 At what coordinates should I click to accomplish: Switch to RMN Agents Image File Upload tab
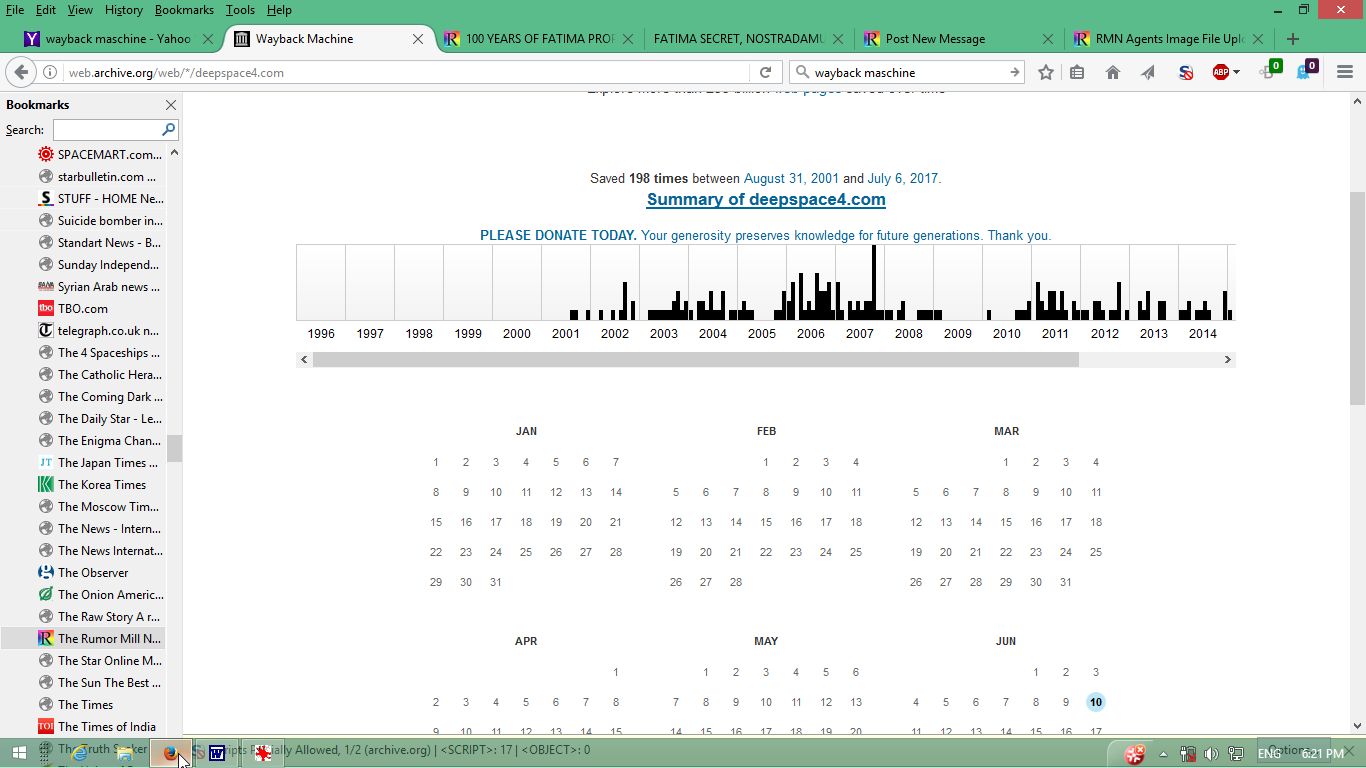1168,39
